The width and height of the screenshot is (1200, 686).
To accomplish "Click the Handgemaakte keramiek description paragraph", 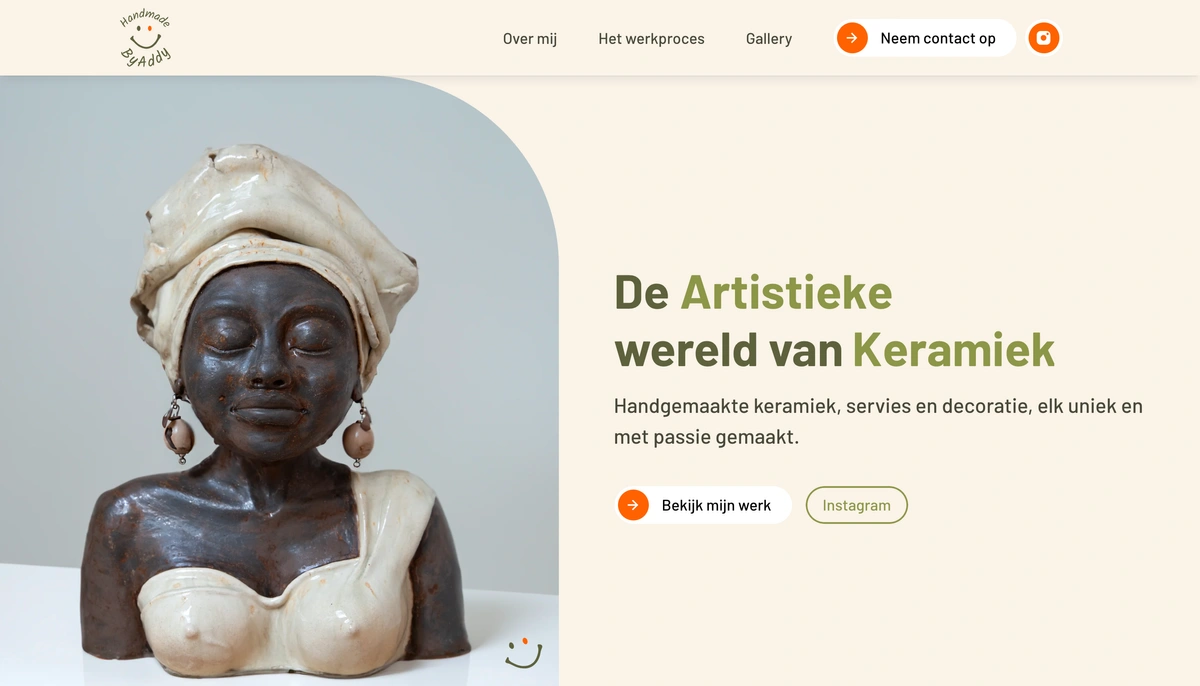I will (878, 422).
